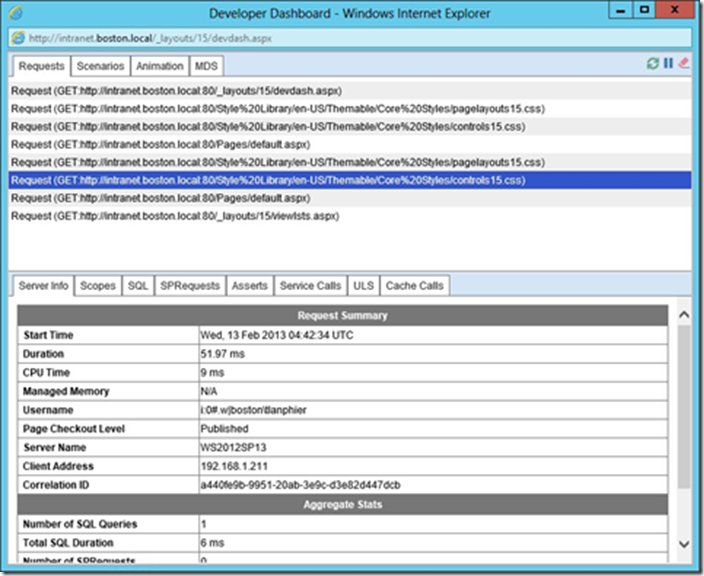Click the Correlation ID label
Image resolution: width=704 pixels, height=576 pixels.
[x=56, y=485]
